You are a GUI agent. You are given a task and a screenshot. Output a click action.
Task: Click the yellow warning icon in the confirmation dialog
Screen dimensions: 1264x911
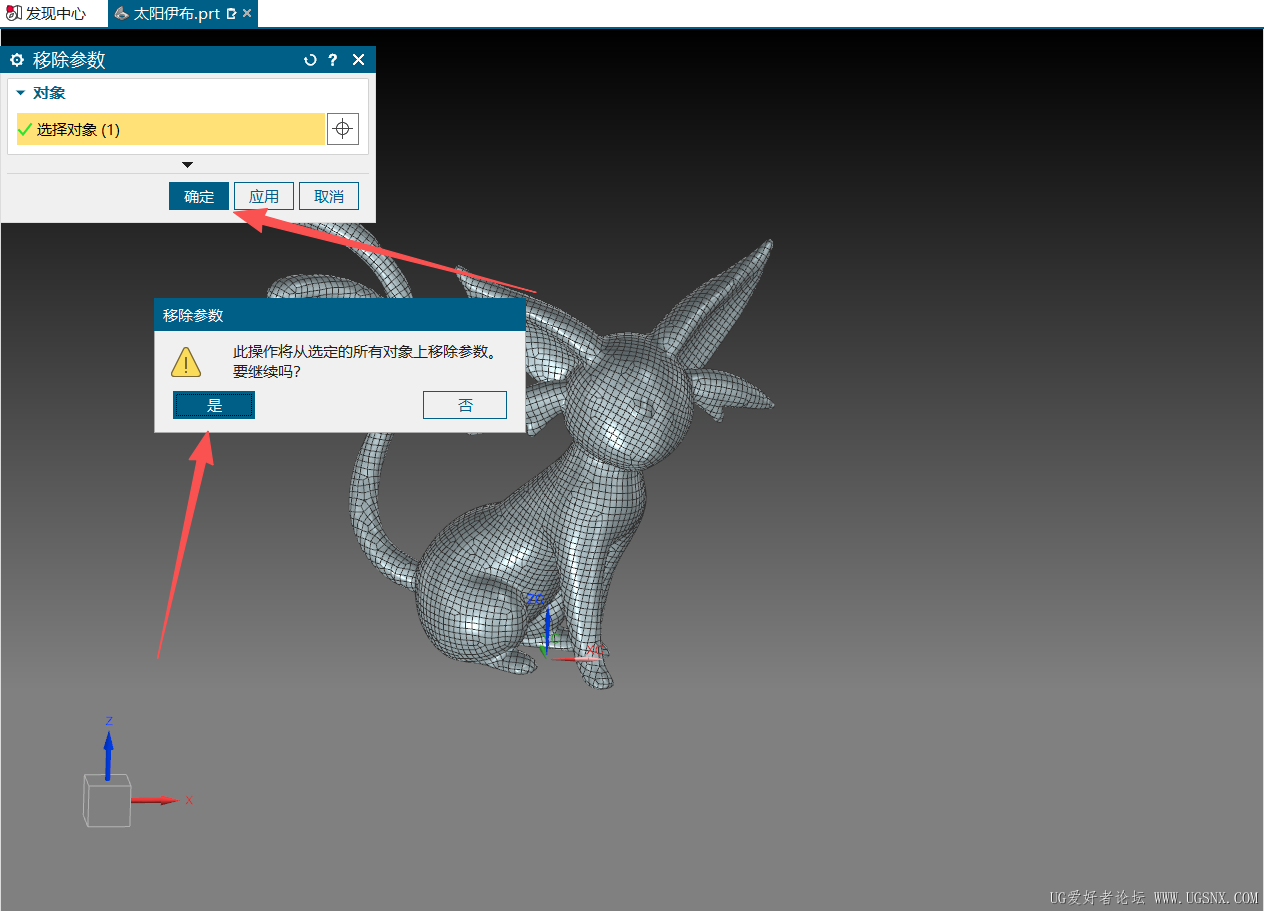tap(186, 361)
